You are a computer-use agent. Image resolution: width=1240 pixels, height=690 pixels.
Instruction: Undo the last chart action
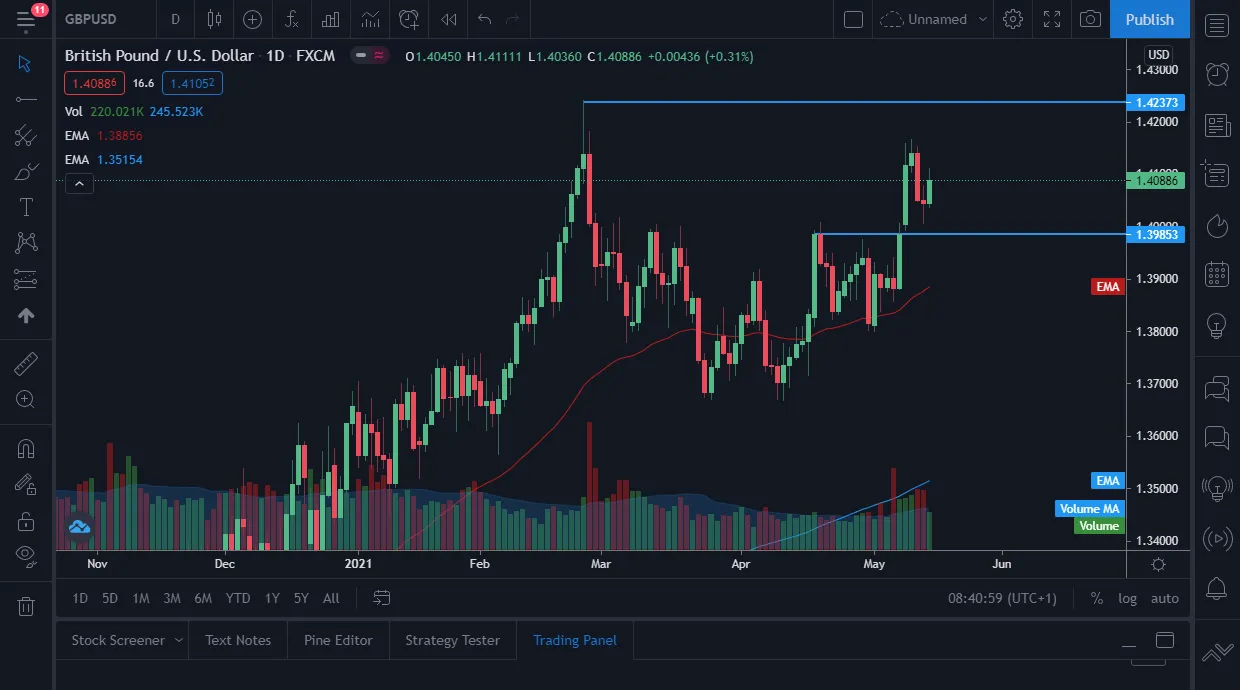(485, 19)
